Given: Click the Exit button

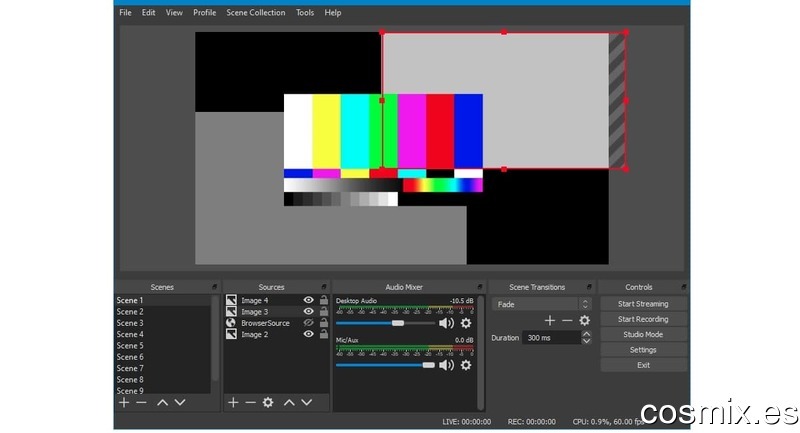Looking at the screenshot, I should coord(643,365).
